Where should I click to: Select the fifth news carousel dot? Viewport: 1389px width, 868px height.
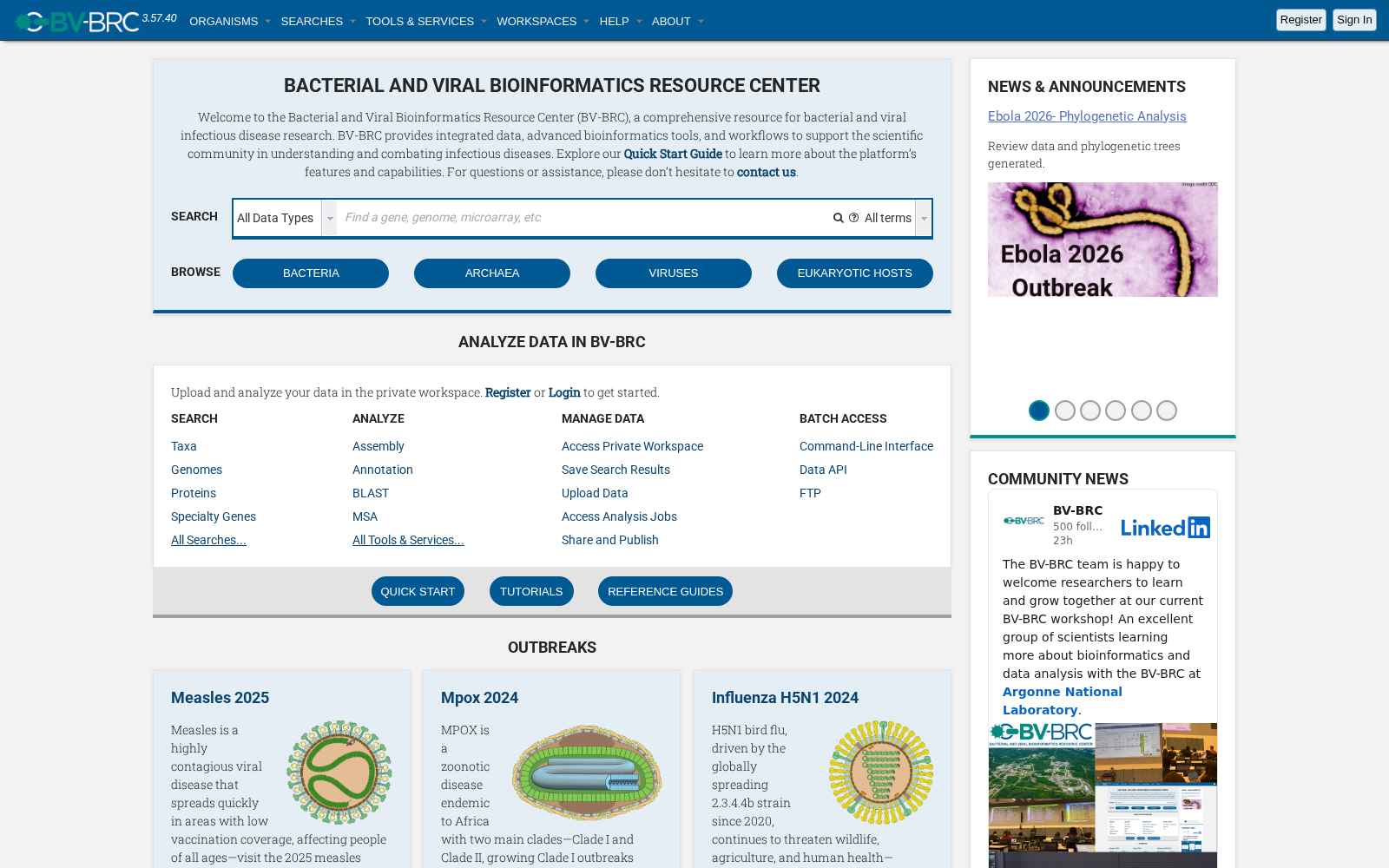[x=1142, y=411]
